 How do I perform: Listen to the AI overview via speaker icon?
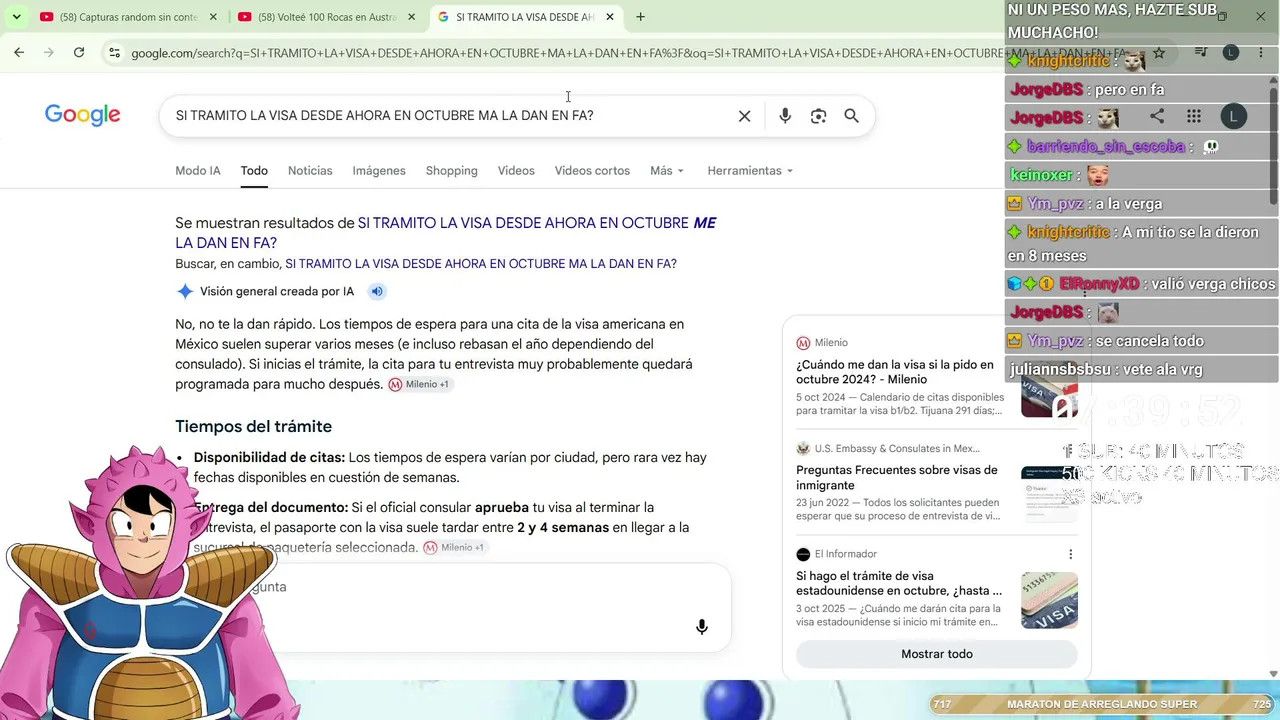click(x=377, y=291)
